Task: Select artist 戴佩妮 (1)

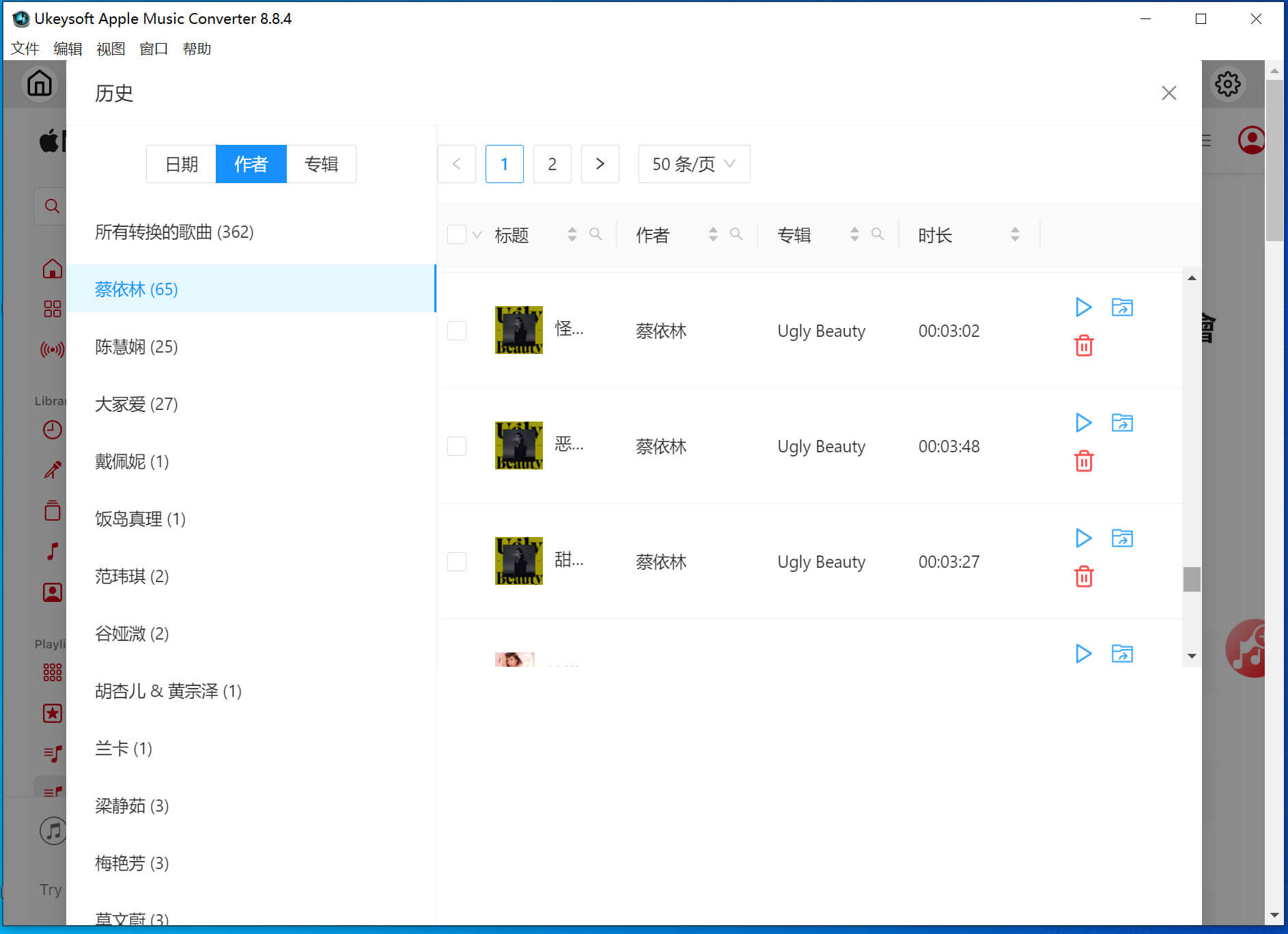Action: [x=251, y=461]
